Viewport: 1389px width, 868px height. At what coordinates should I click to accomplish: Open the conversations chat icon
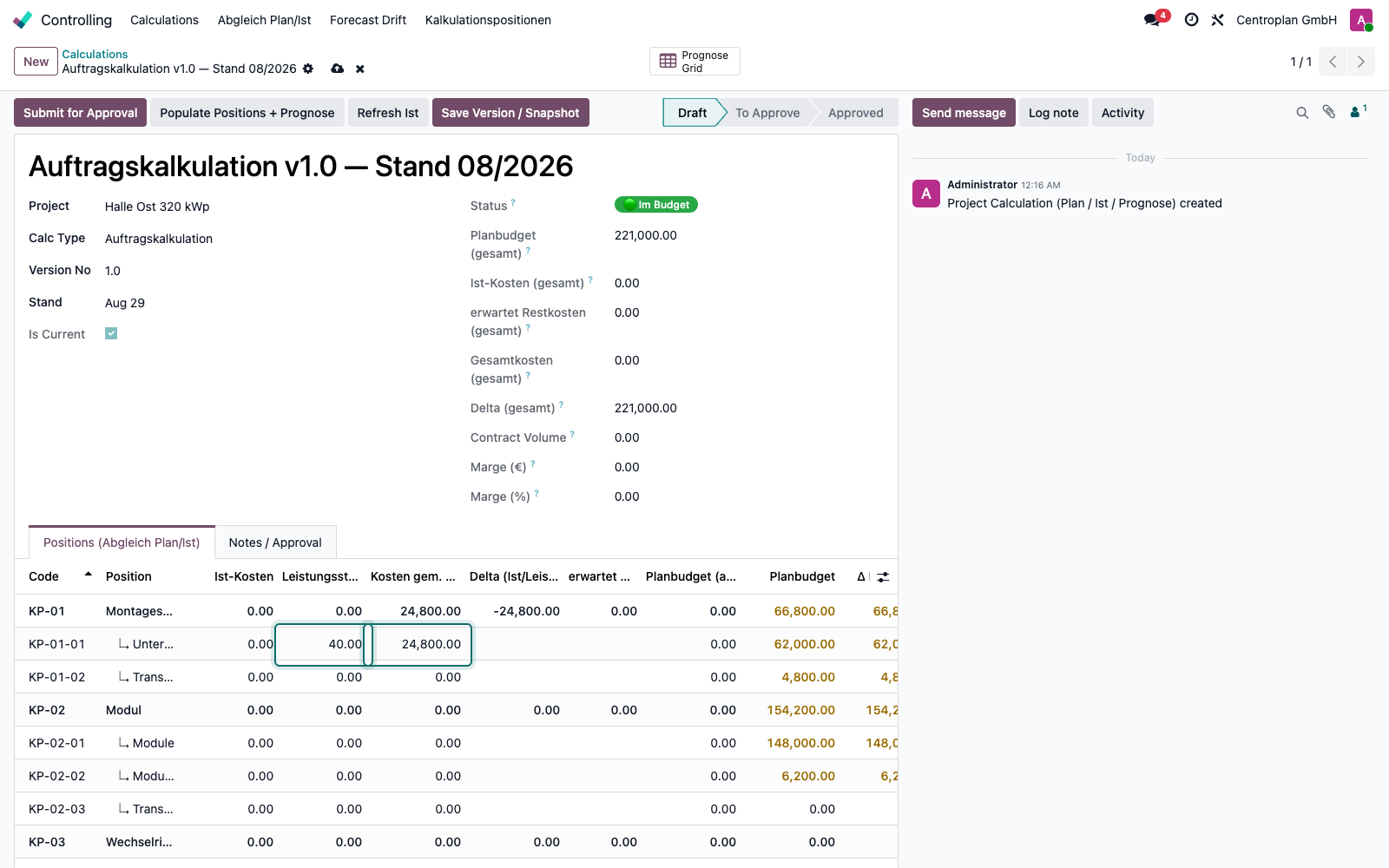tap(1153, 20)
